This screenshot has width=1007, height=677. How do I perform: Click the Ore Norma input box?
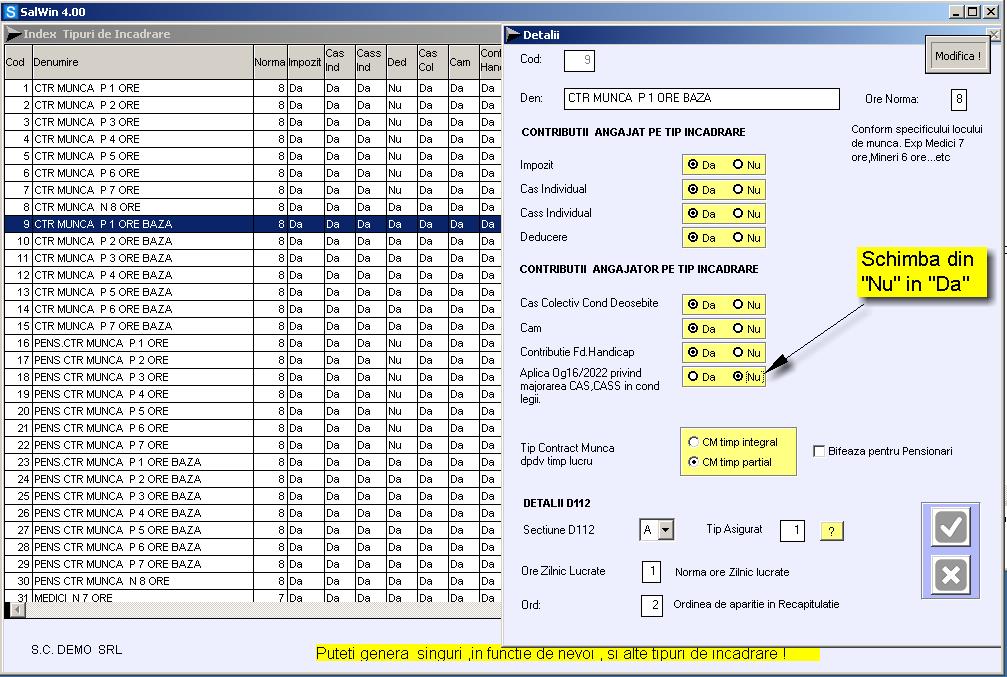[x=959, y=99]
